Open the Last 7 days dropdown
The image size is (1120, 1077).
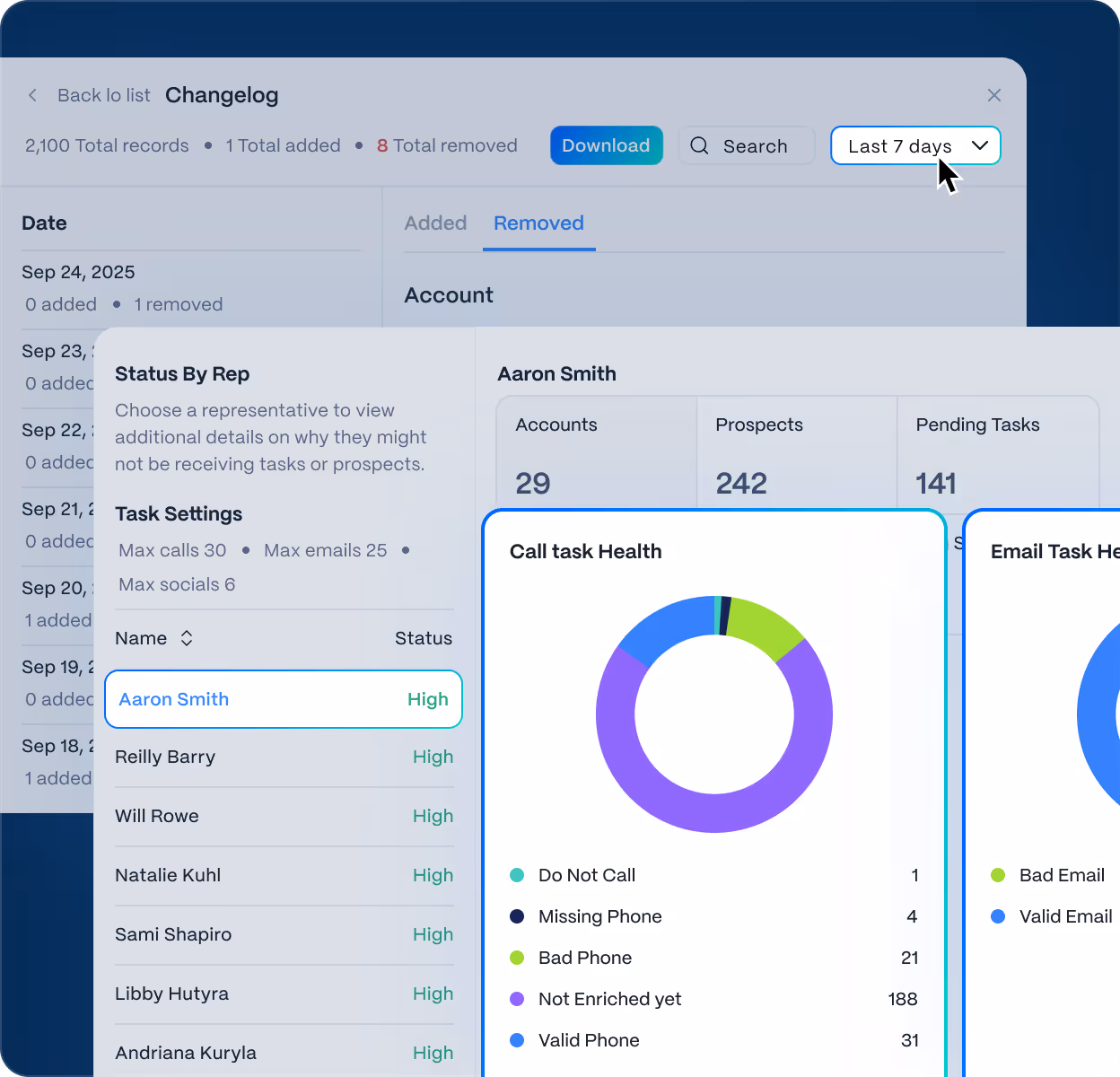coord(915,145)
